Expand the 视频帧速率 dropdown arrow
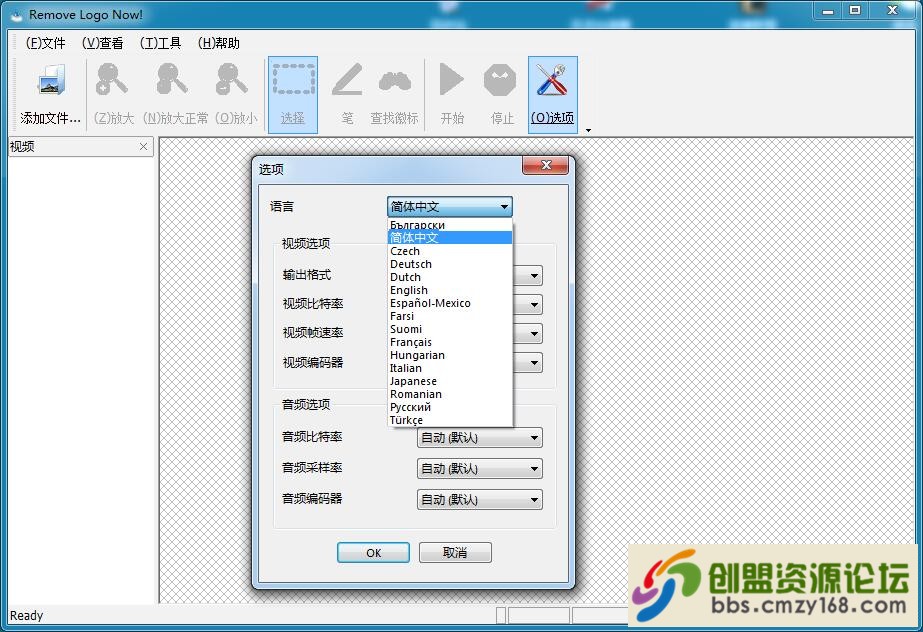923x632 pixels. (534, 334)
